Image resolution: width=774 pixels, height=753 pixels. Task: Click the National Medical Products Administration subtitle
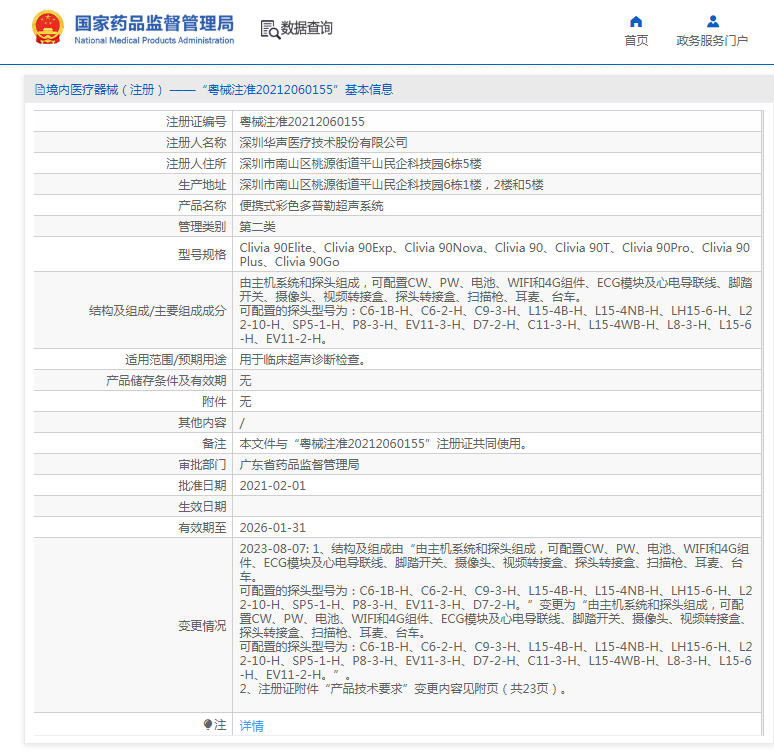pos(154,40)
